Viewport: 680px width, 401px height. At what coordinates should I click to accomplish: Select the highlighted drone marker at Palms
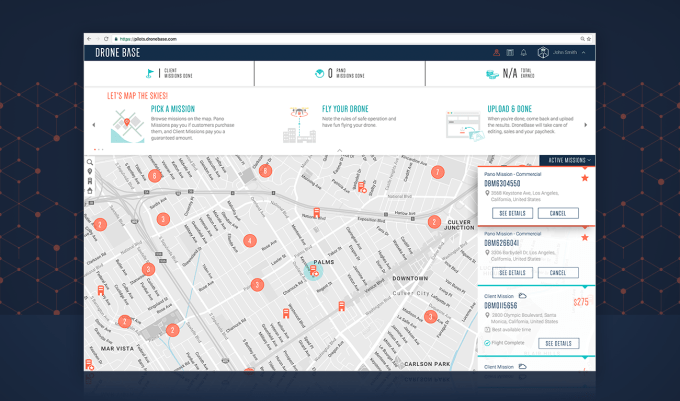[312, 270]
